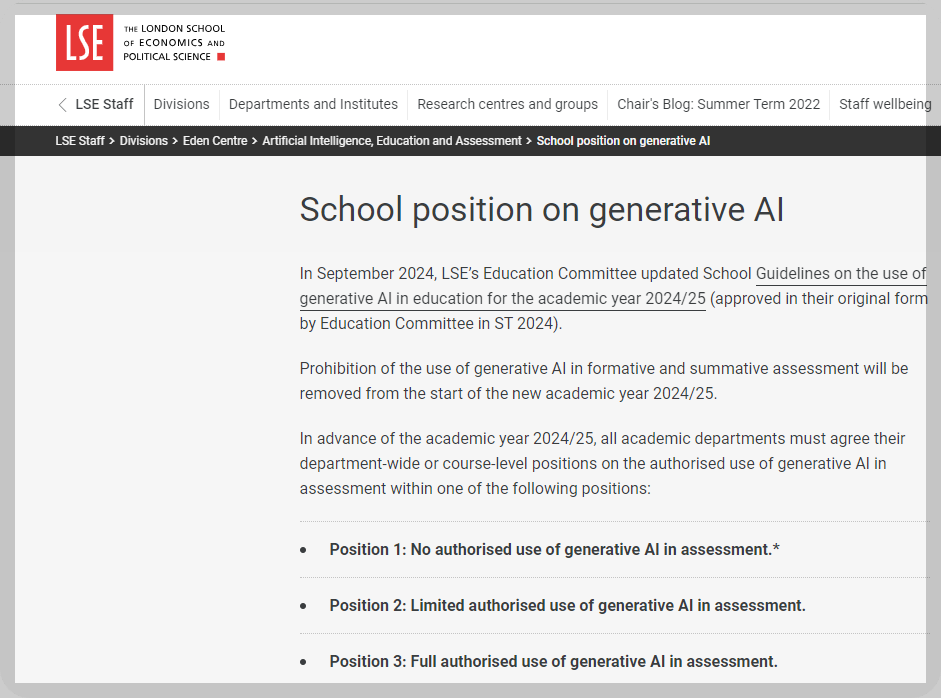The height and width of the screenshot is (698, 941).
Task: Open Guidelines on the use of generative AI link
Action: point(613,286)
